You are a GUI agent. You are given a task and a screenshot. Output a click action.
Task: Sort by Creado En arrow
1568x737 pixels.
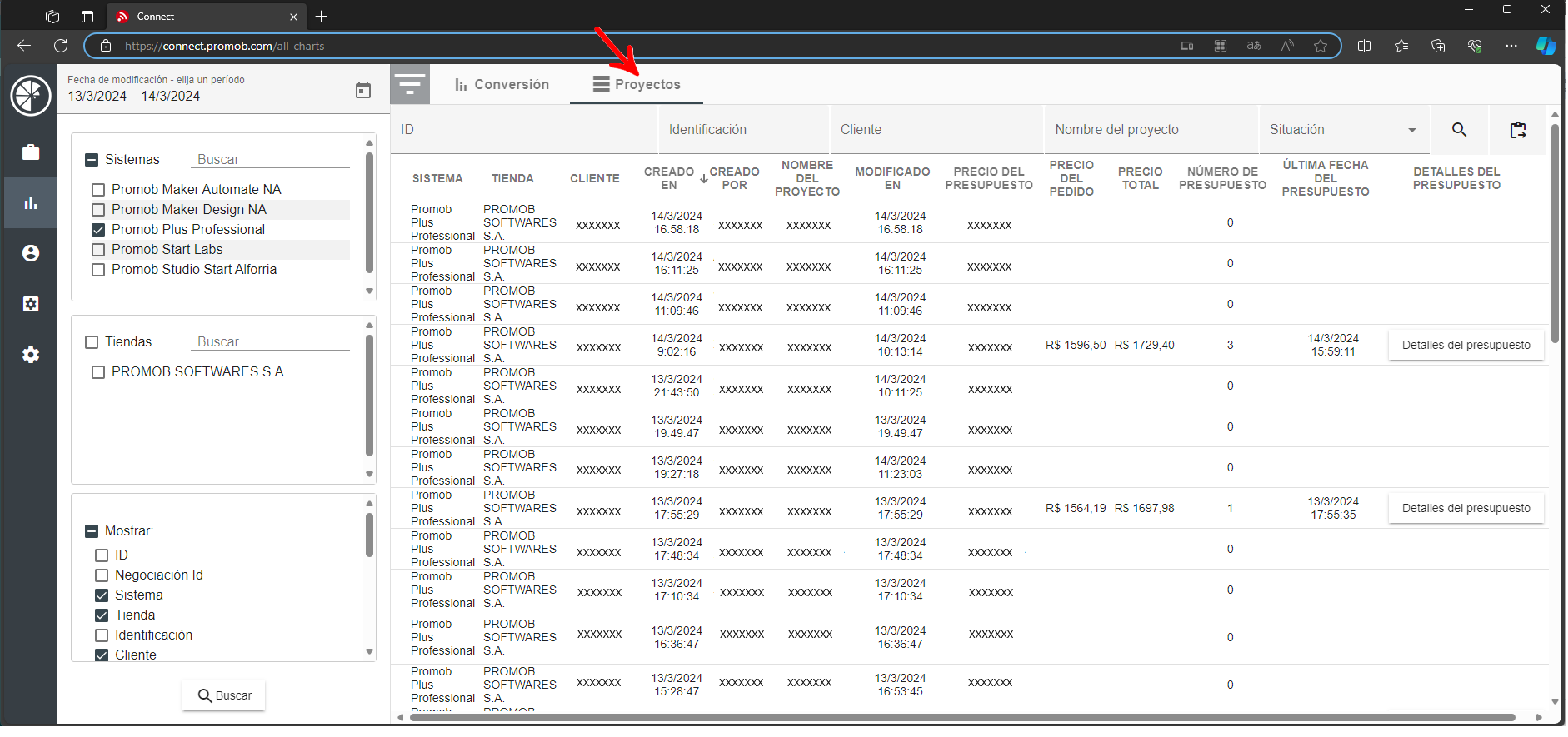[x=704, y=178]
